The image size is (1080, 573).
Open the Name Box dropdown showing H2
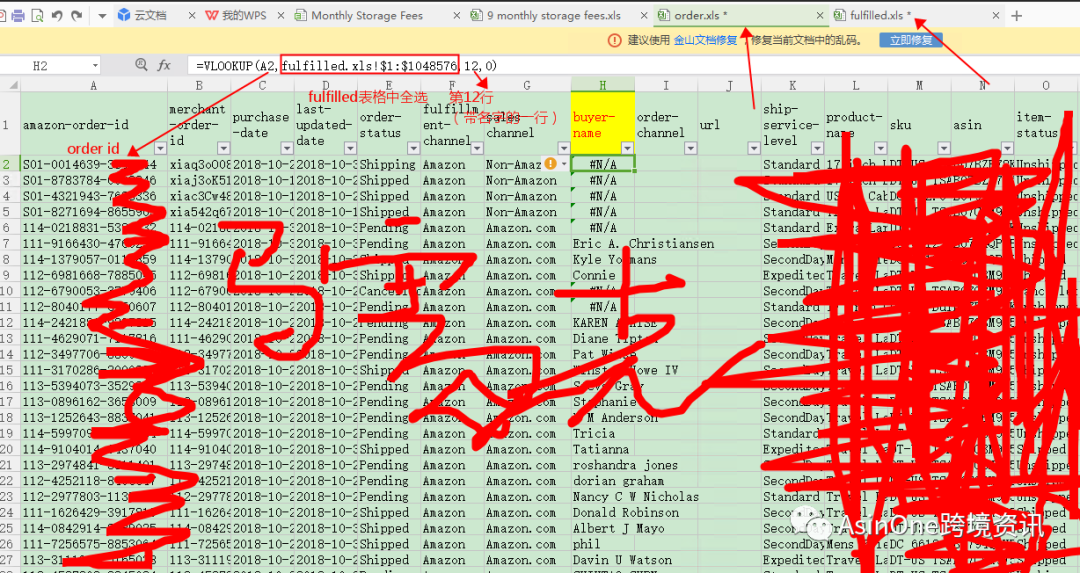pos(95,65)
